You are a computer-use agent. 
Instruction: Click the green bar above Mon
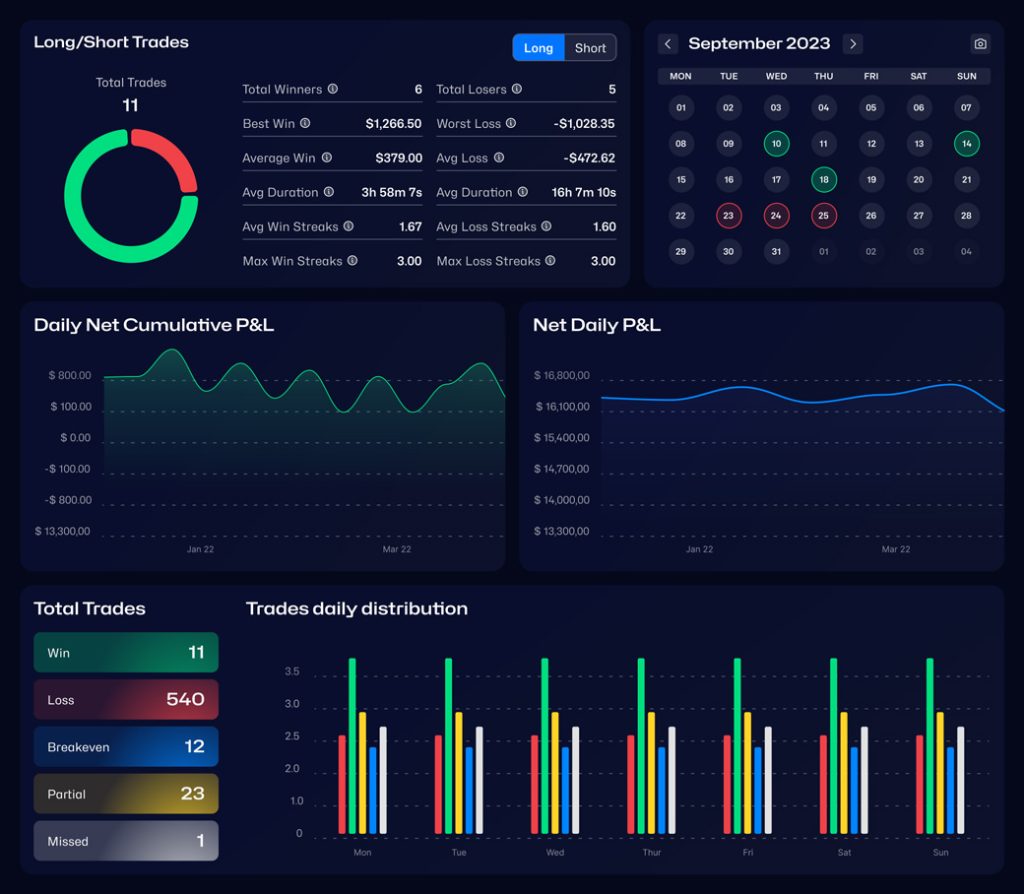click(352, 745)
